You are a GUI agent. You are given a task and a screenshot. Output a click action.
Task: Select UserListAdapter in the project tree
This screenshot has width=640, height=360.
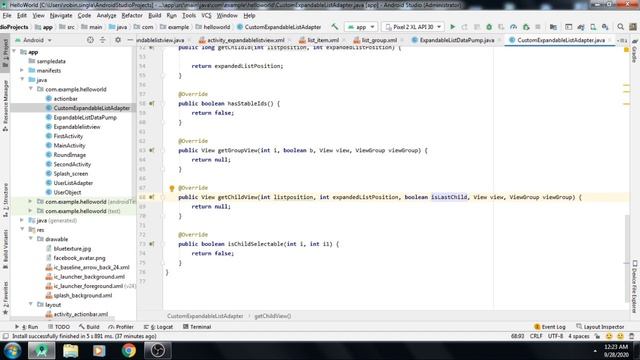coord(69,183)
